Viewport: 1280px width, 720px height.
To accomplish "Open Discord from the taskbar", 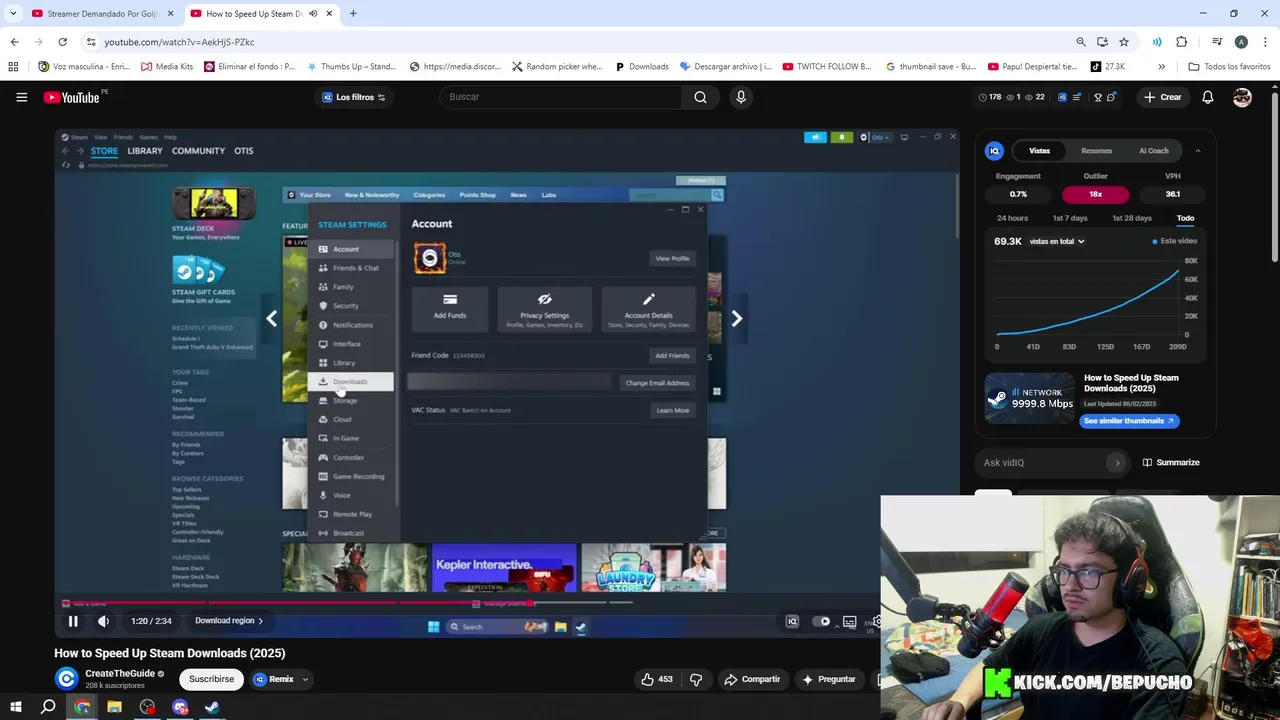I will [180, 707].
